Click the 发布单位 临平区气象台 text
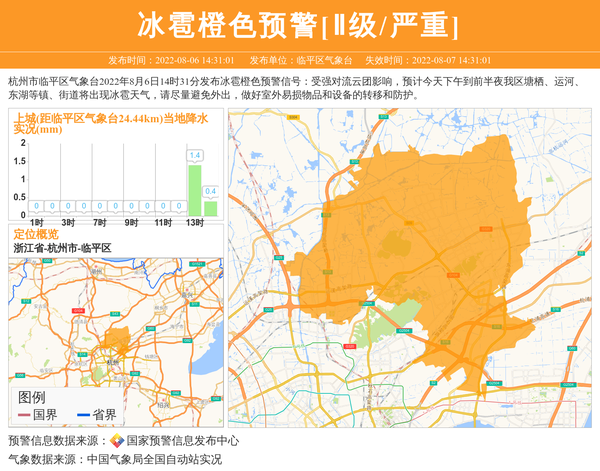 (x=299, y=60)
